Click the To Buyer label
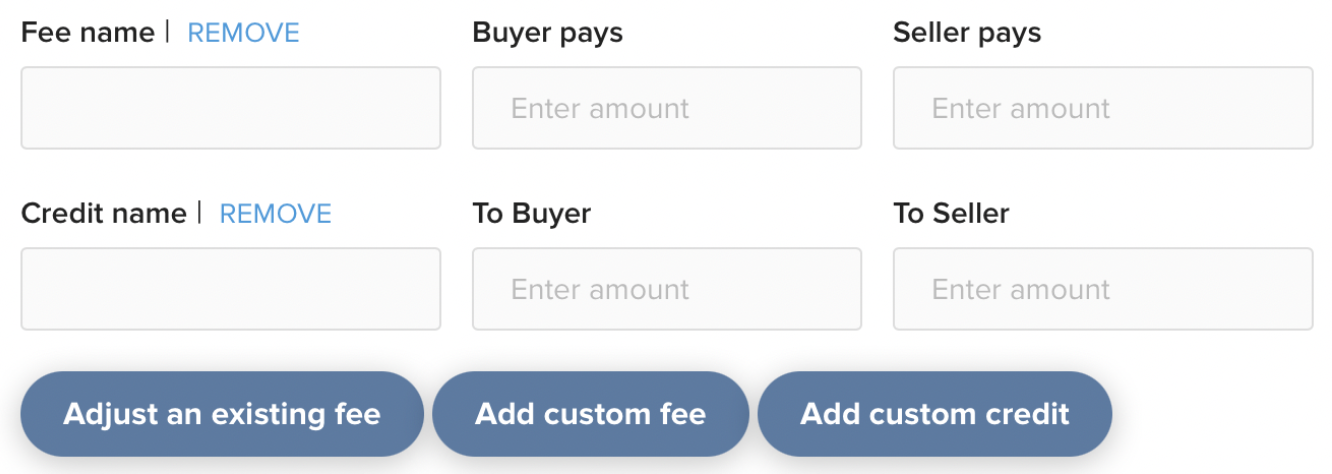The image size is (1332, 474). (532, 214)
